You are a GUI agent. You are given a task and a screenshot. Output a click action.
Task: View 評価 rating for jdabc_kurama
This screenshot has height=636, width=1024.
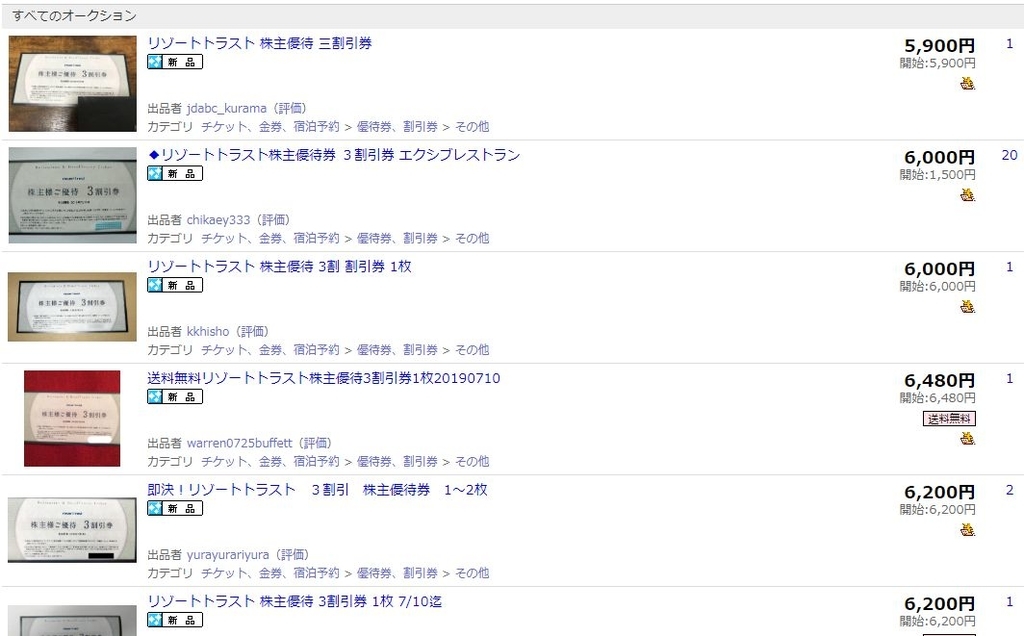(x=290, y=108)
